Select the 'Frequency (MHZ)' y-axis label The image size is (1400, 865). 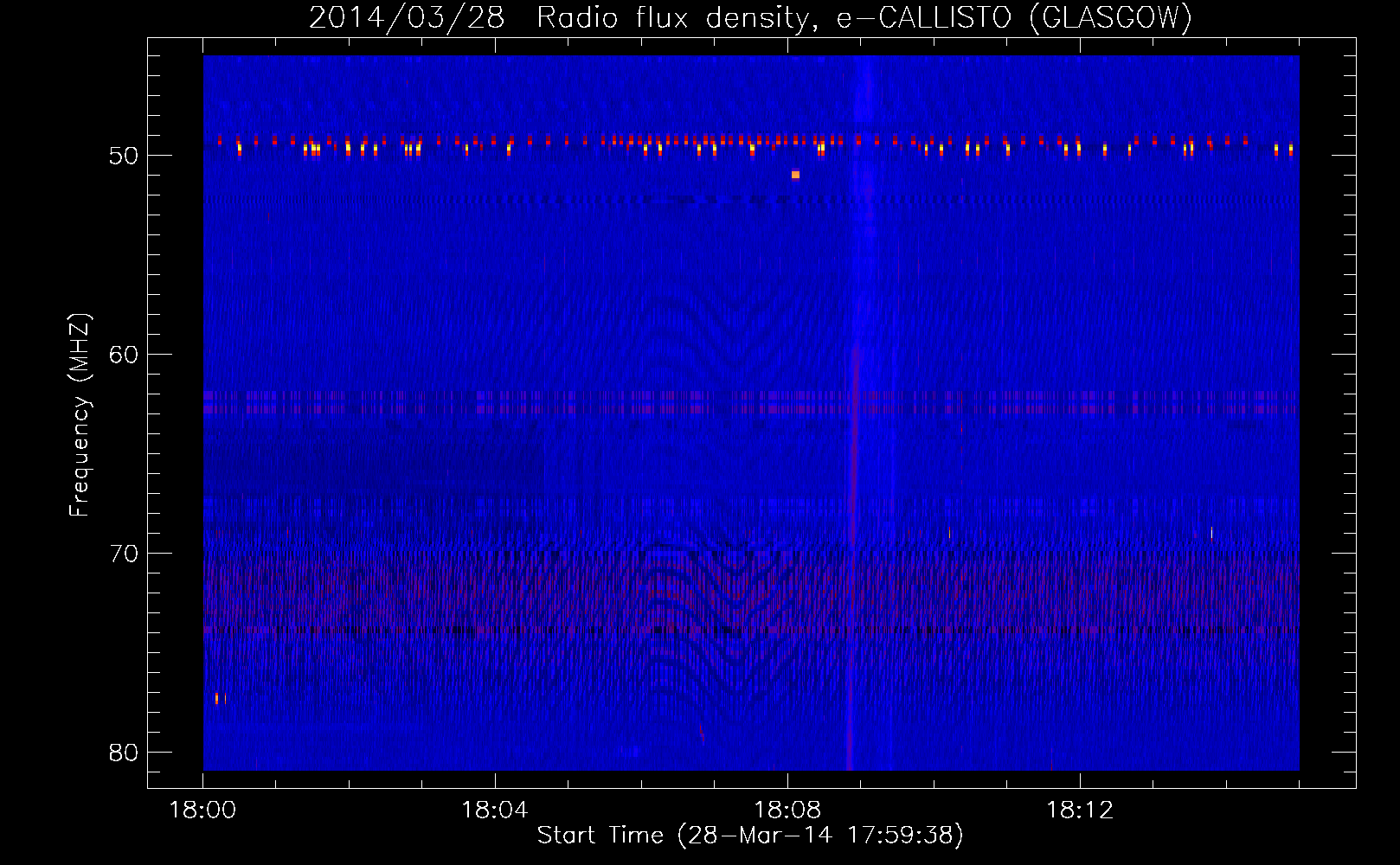(80, 415)
